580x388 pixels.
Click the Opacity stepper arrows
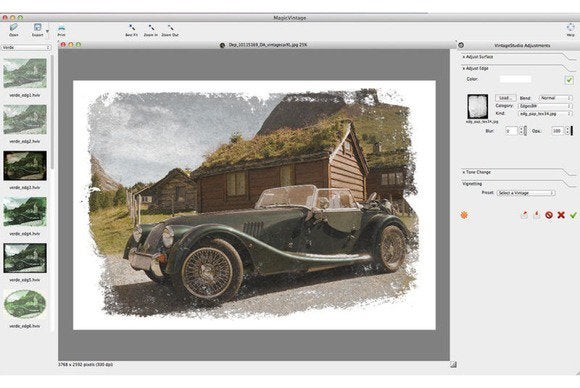coord(567,131)
